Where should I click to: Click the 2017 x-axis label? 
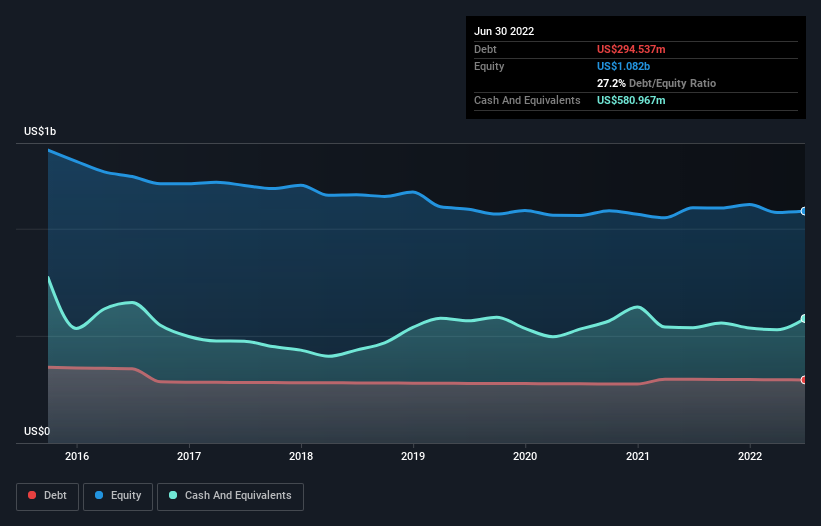(x=189, y=456)
